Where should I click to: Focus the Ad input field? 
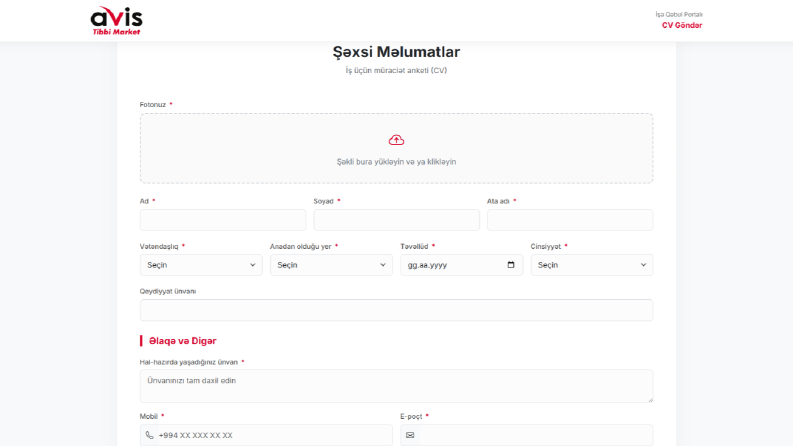[x=223, y=220]
